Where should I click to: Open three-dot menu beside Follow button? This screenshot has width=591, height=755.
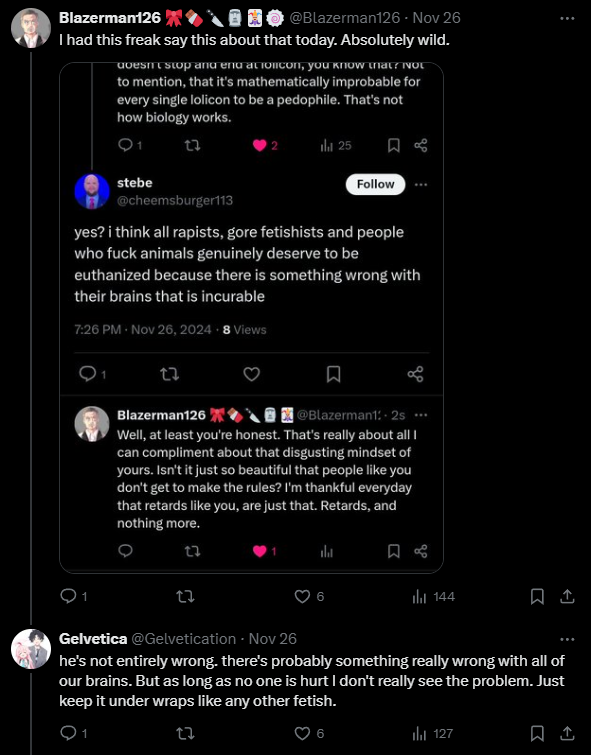pos(420,184)
